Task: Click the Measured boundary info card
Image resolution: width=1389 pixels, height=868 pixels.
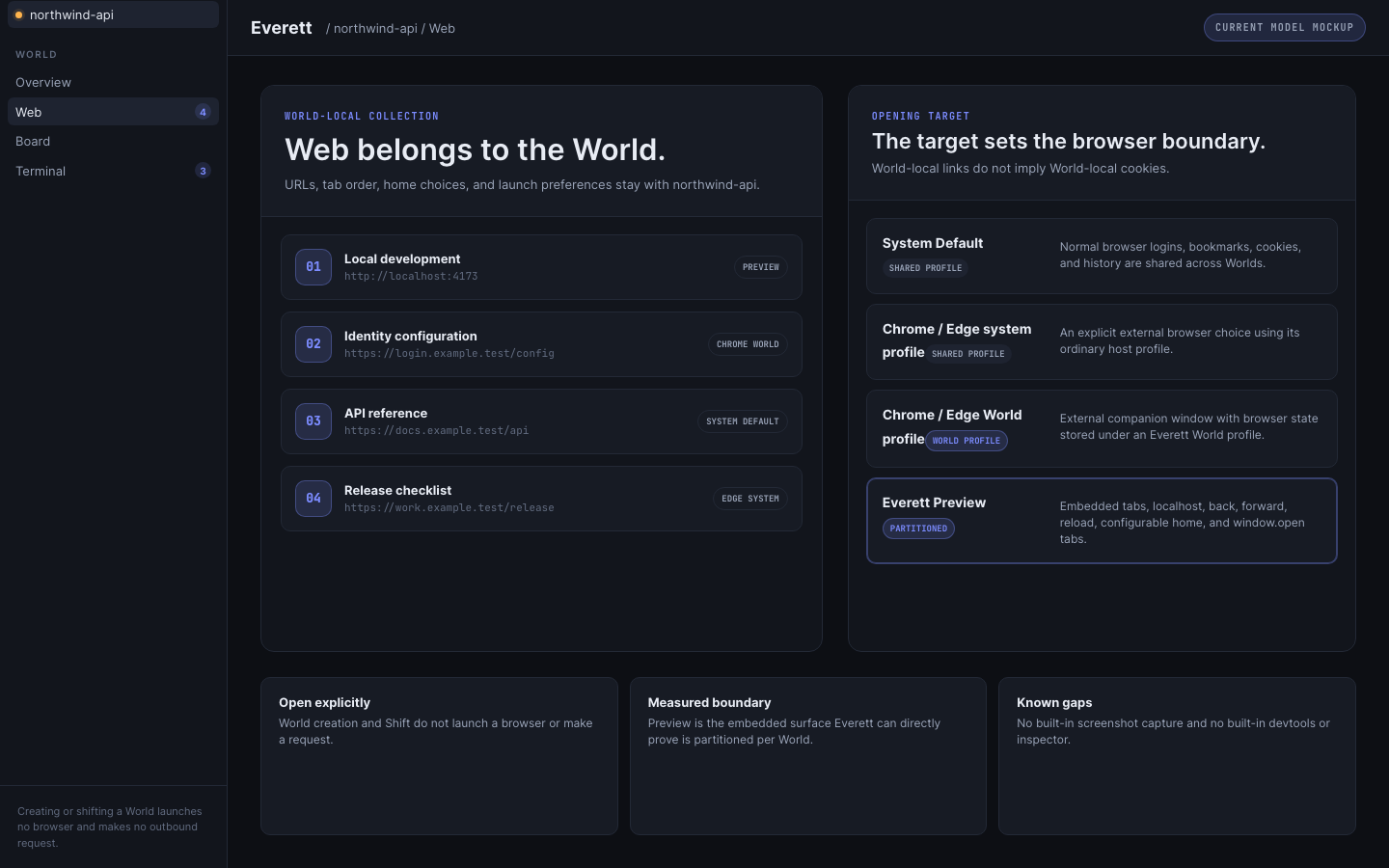Action: click(x=808, y=756)
